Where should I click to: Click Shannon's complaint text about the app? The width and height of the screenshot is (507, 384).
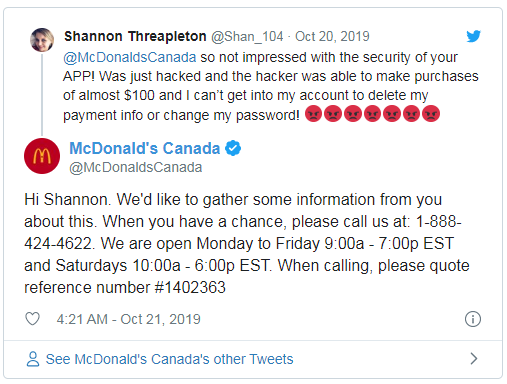[271, 86]
